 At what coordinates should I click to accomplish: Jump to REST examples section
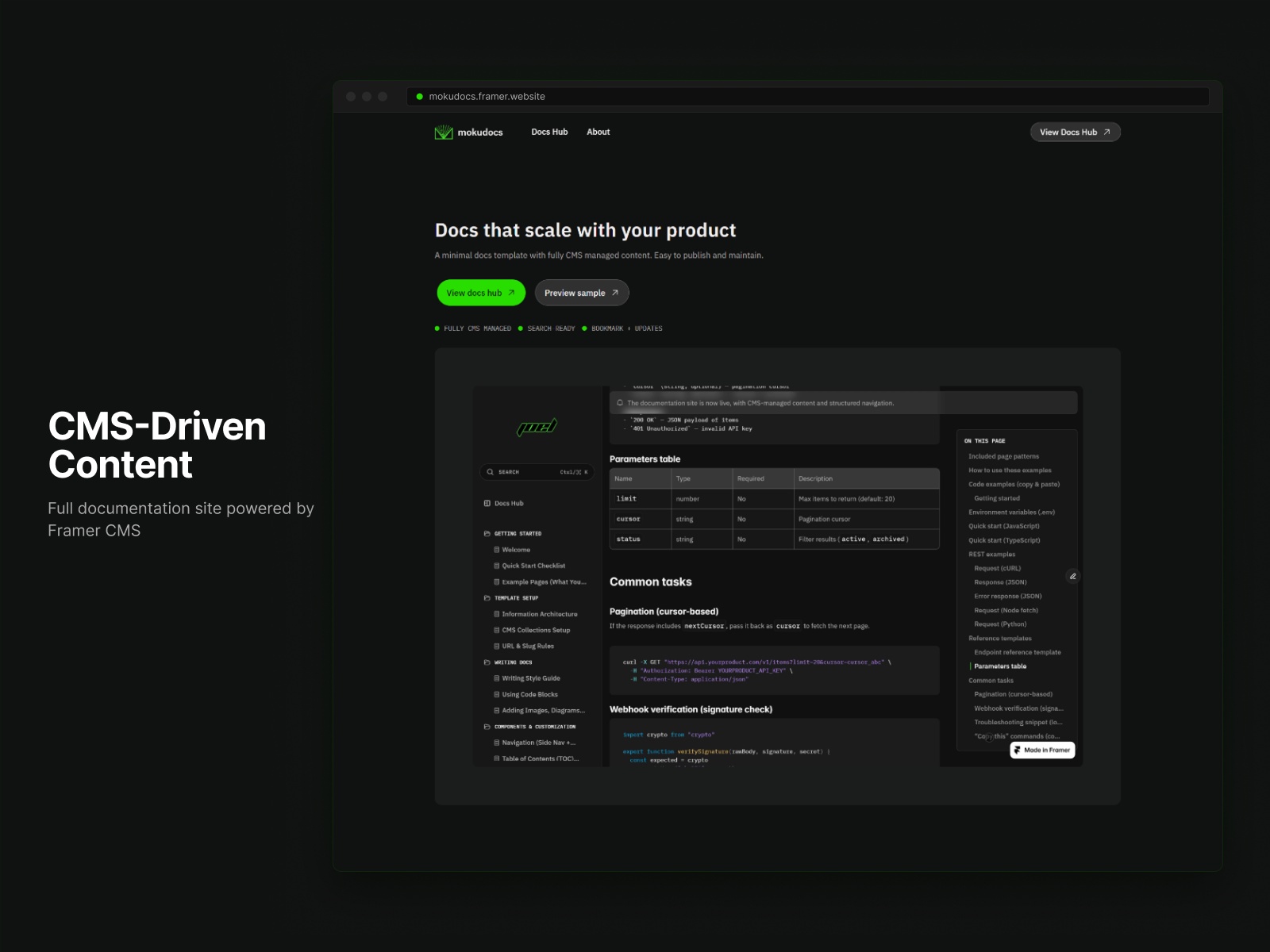[991, 555]
